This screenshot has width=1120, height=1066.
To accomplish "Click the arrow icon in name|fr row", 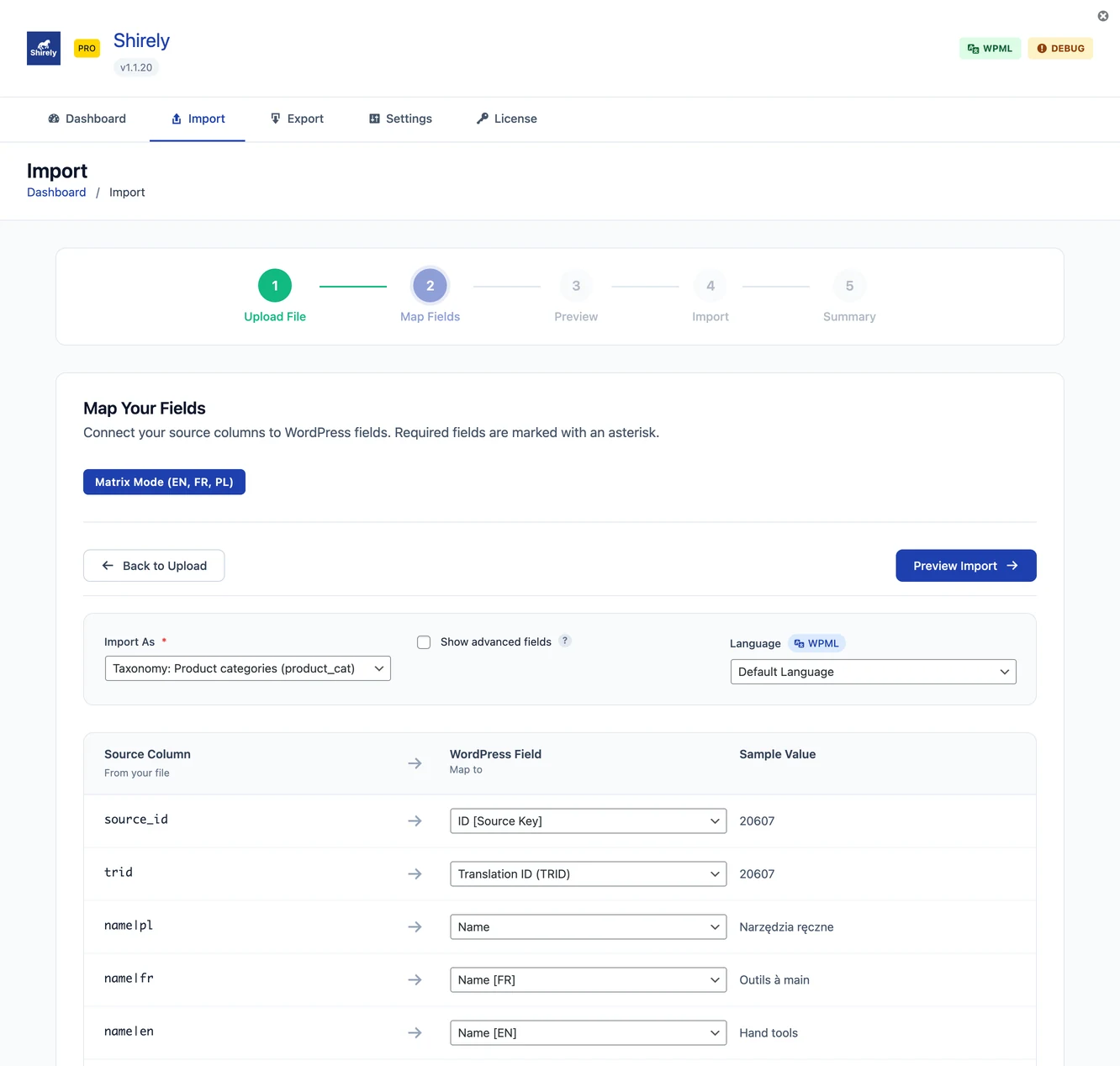I will [415, 979].
